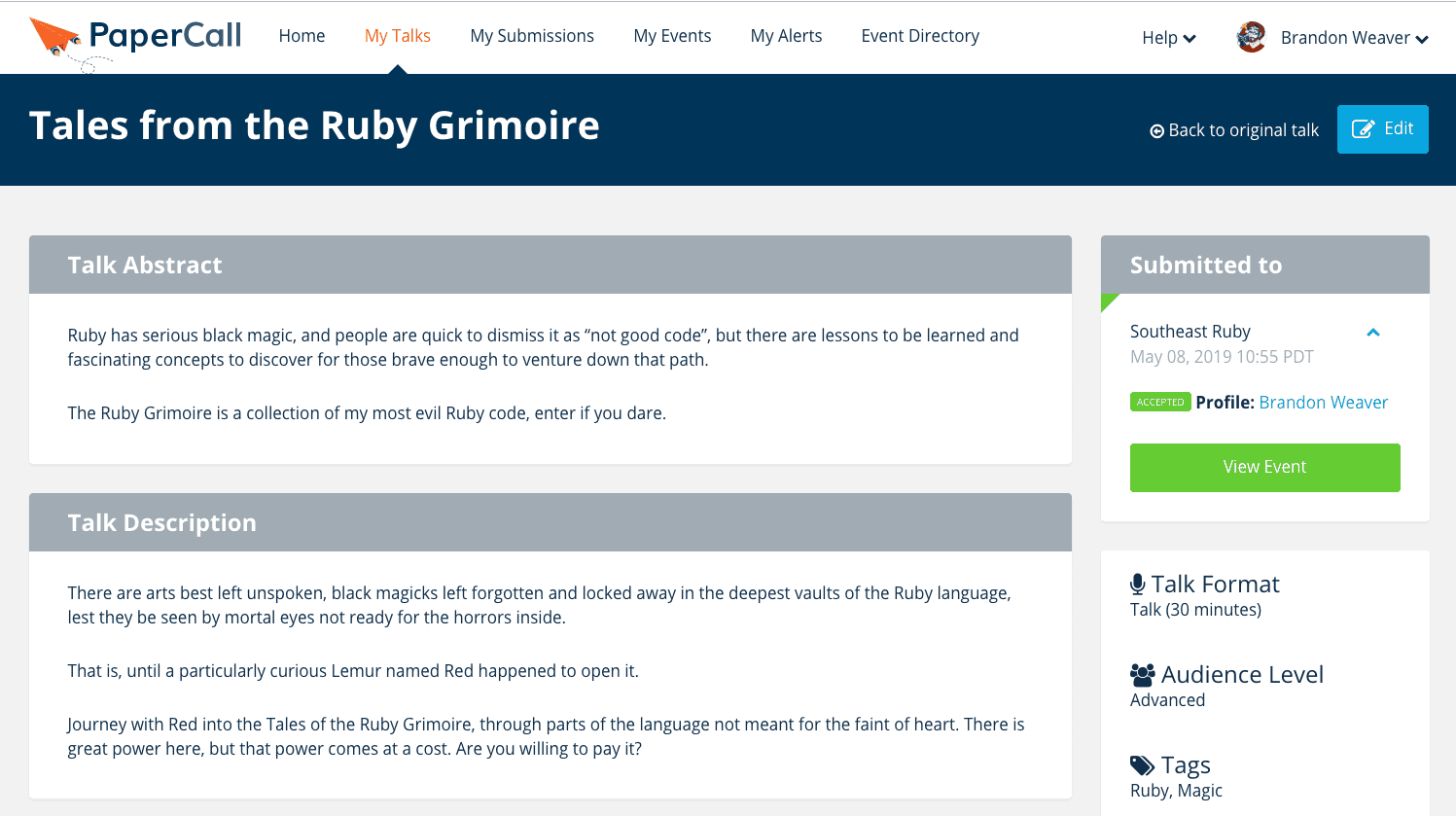Open the My Talks tab
1456x816 pixels.
pyautogui.click(x=398, y=36)
